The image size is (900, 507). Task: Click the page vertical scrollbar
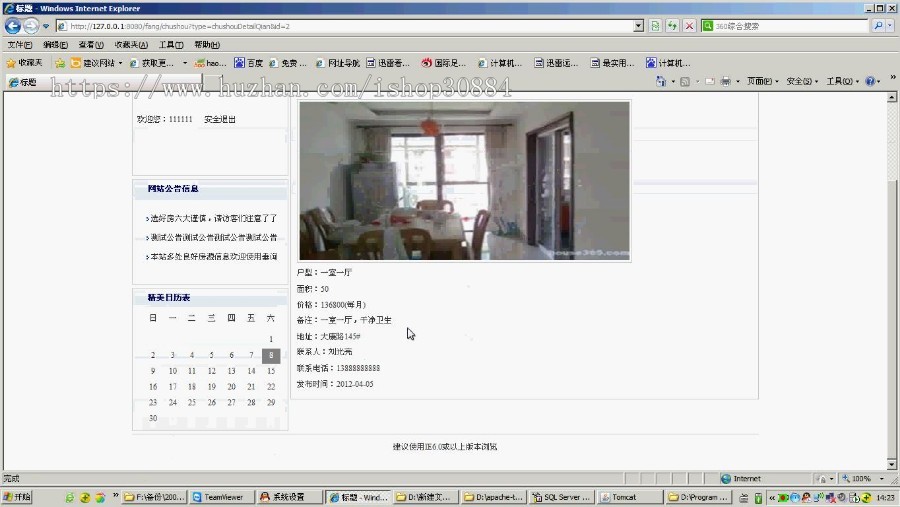coord(891,281)
